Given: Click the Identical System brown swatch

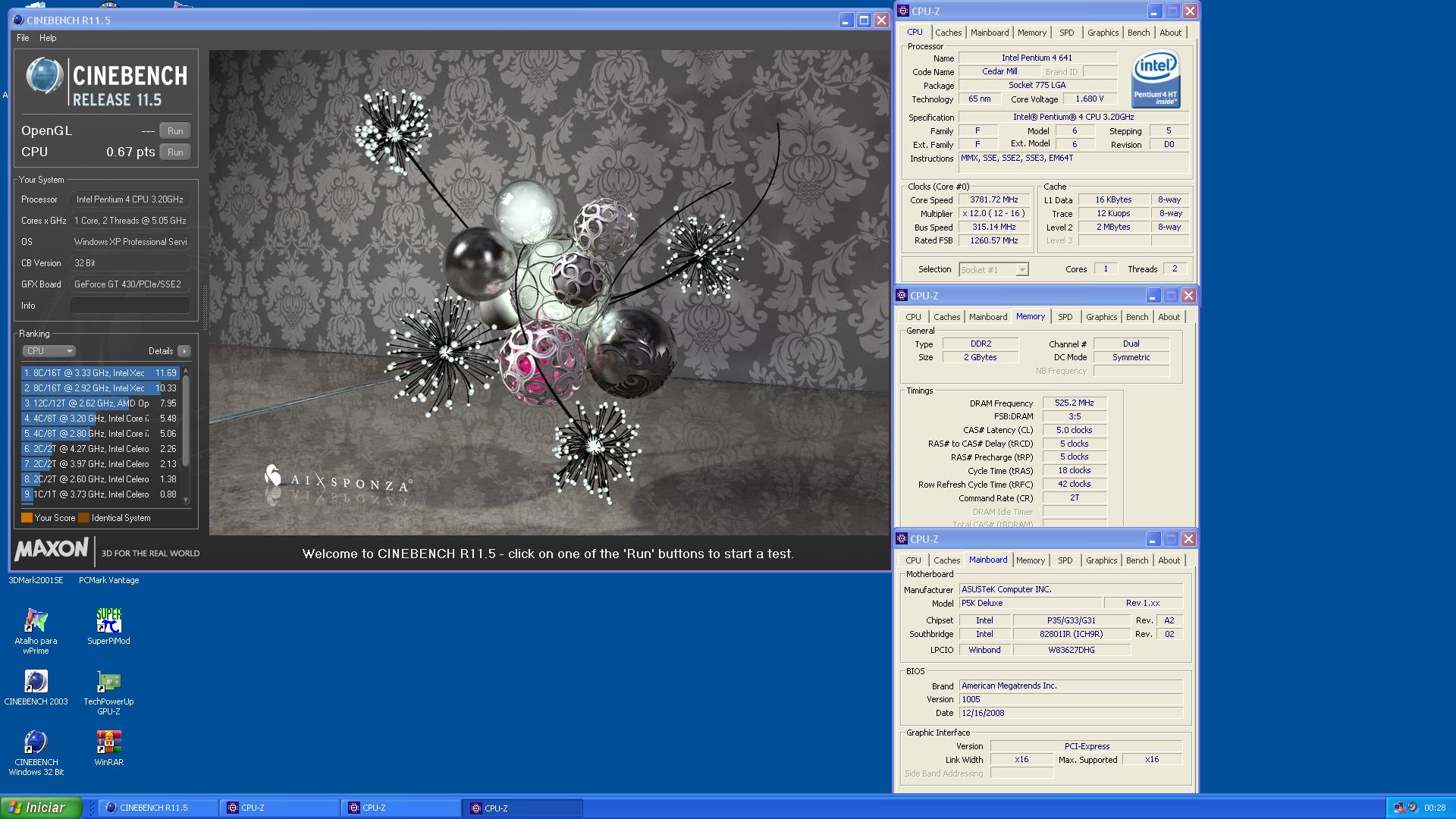Looking at the screenshot, I should coord(83,518).
